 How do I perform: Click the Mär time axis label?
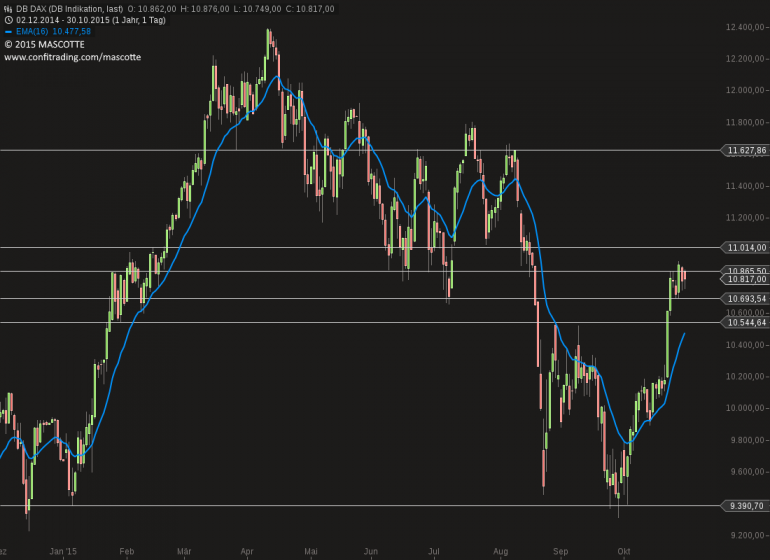point(184,551)
